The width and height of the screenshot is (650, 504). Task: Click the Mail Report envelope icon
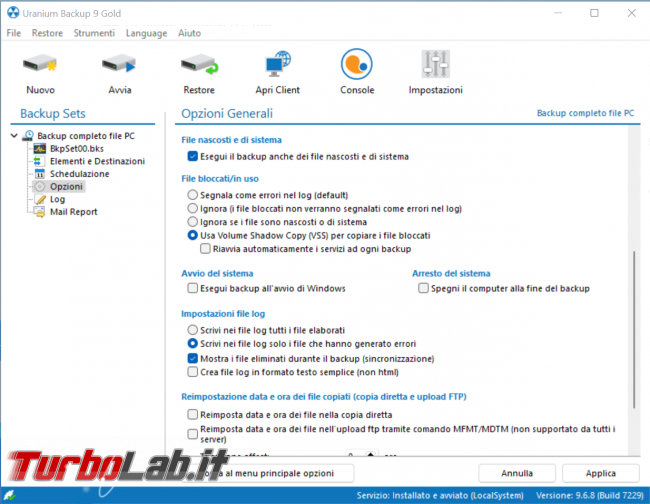(x=40, y=212)
